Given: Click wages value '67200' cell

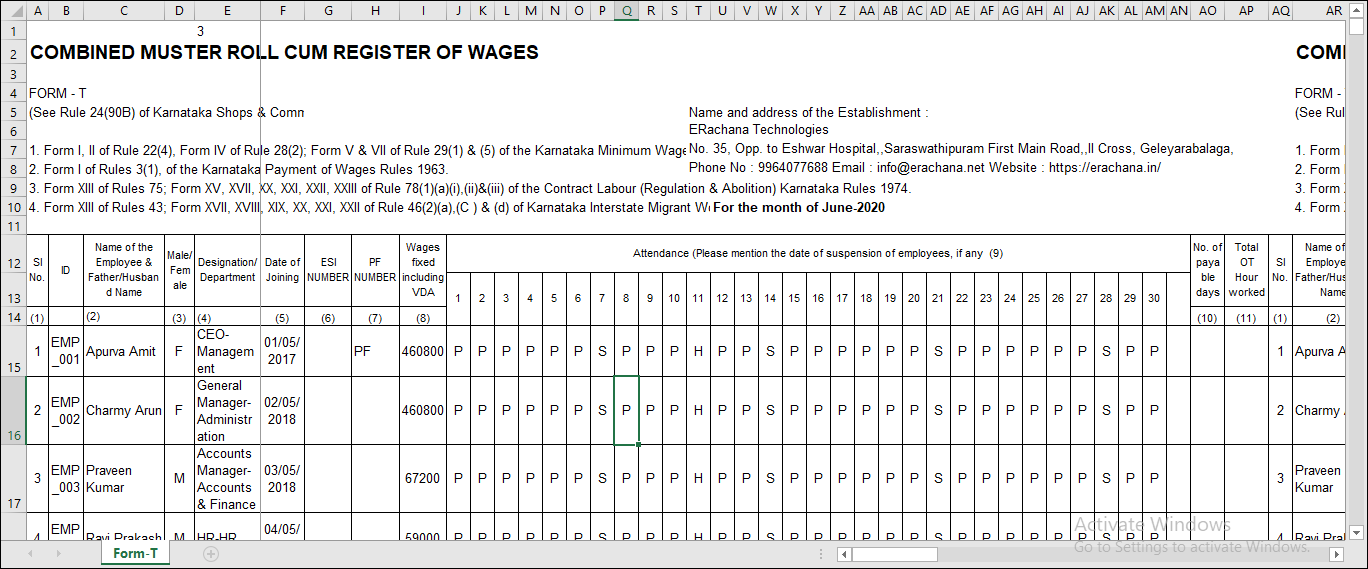Looking at the screenshot, I should tap(423, 478).
